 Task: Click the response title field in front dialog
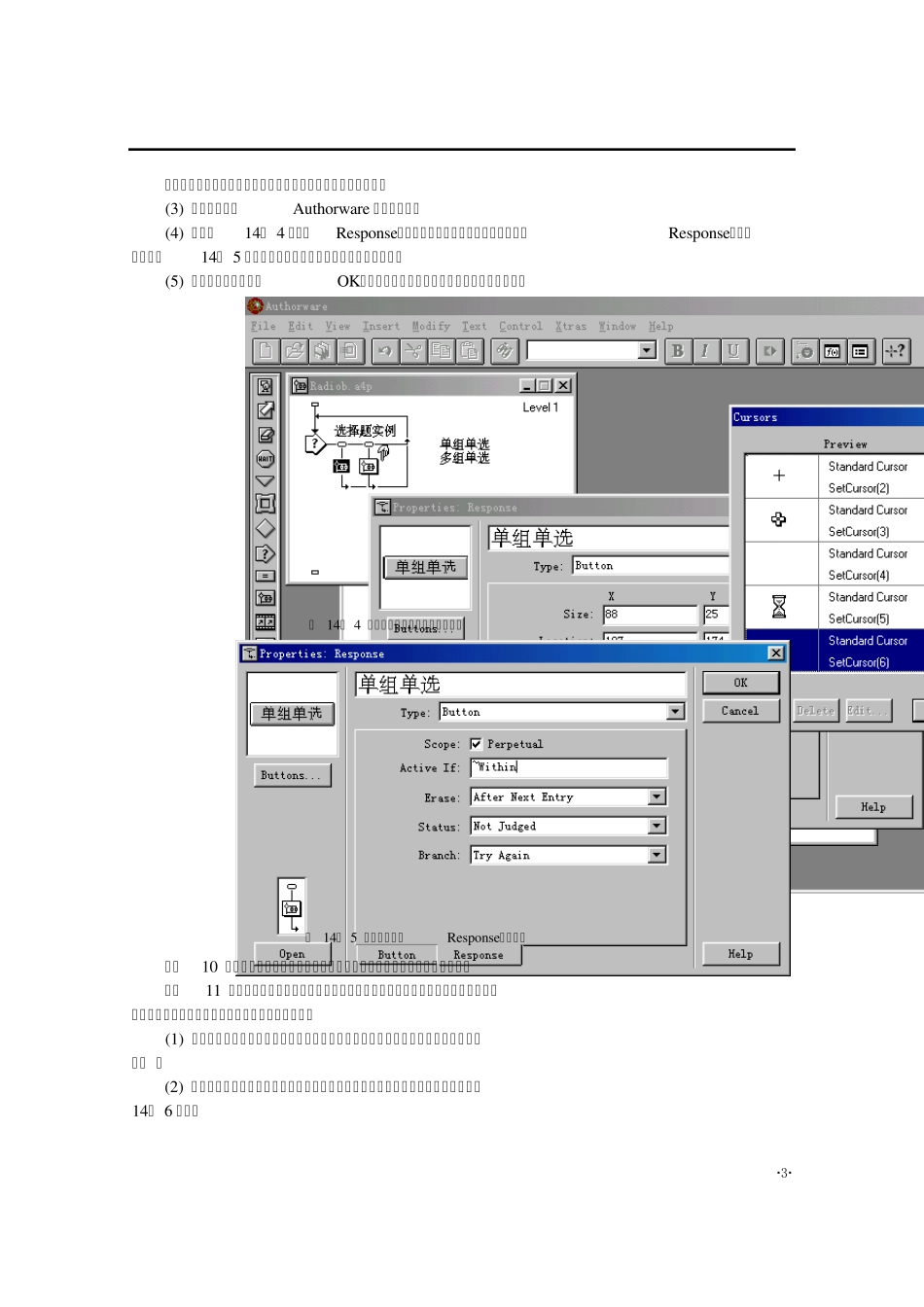point(520,685)
